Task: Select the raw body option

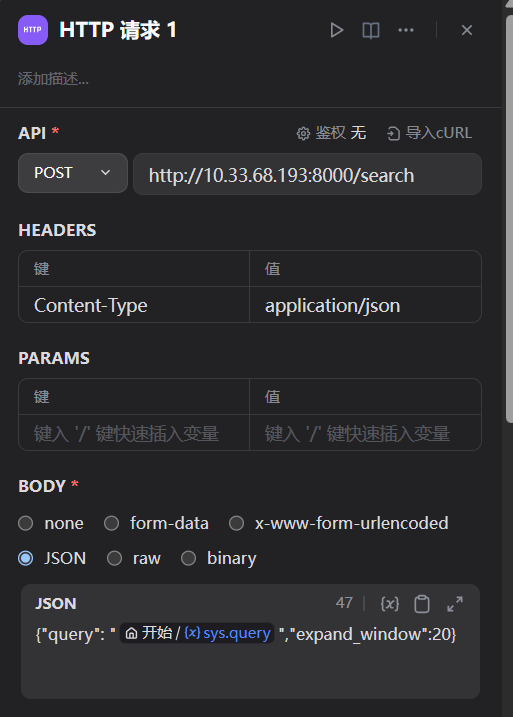Action: point(134,558)
